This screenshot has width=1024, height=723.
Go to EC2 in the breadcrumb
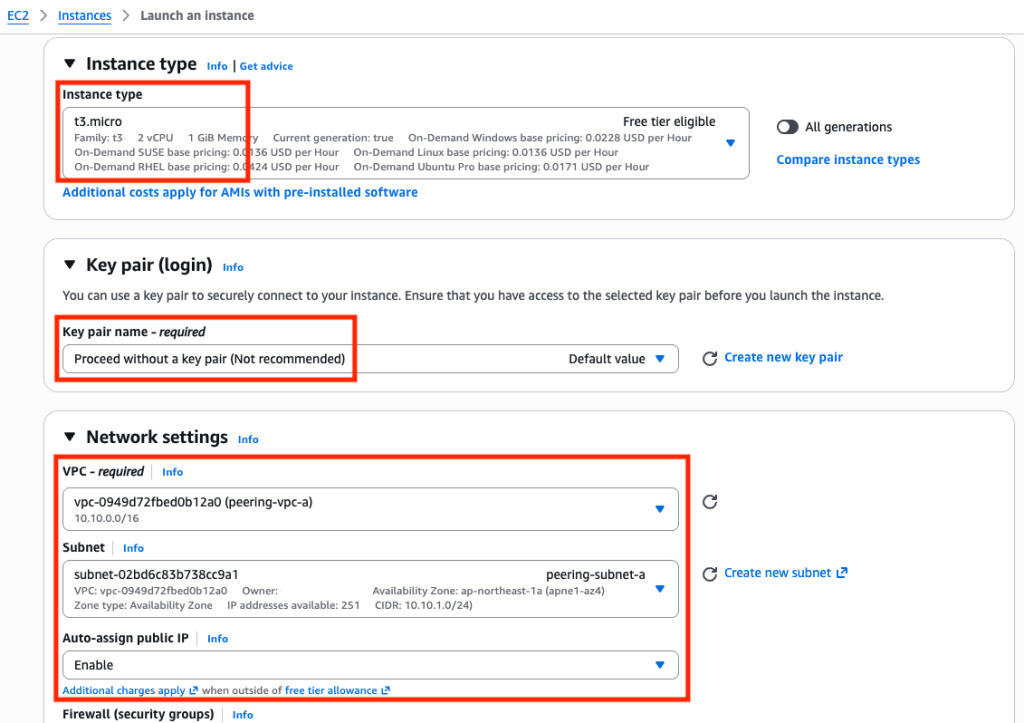tap(18, 16)
